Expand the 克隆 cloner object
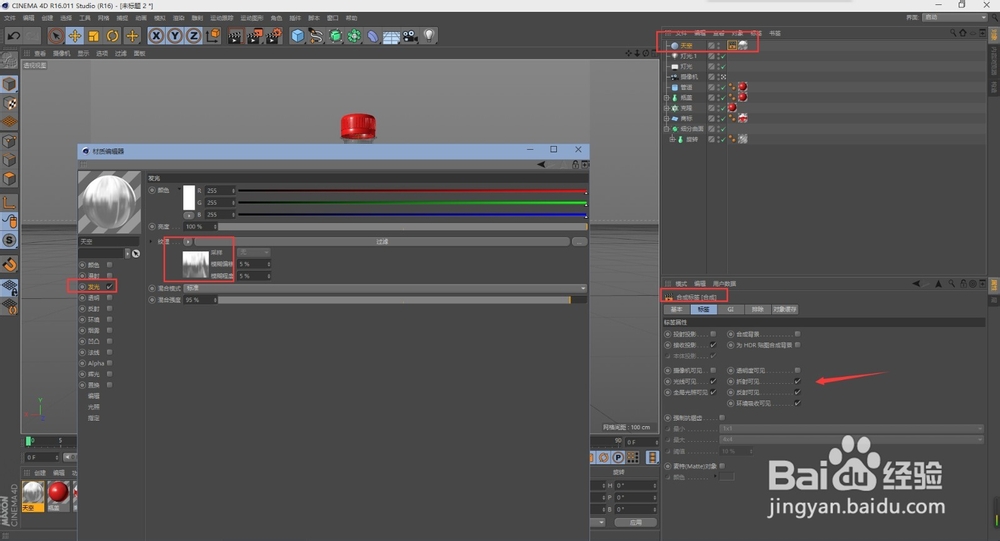This screenshot has height=541, width=1000. pos(666,108)
